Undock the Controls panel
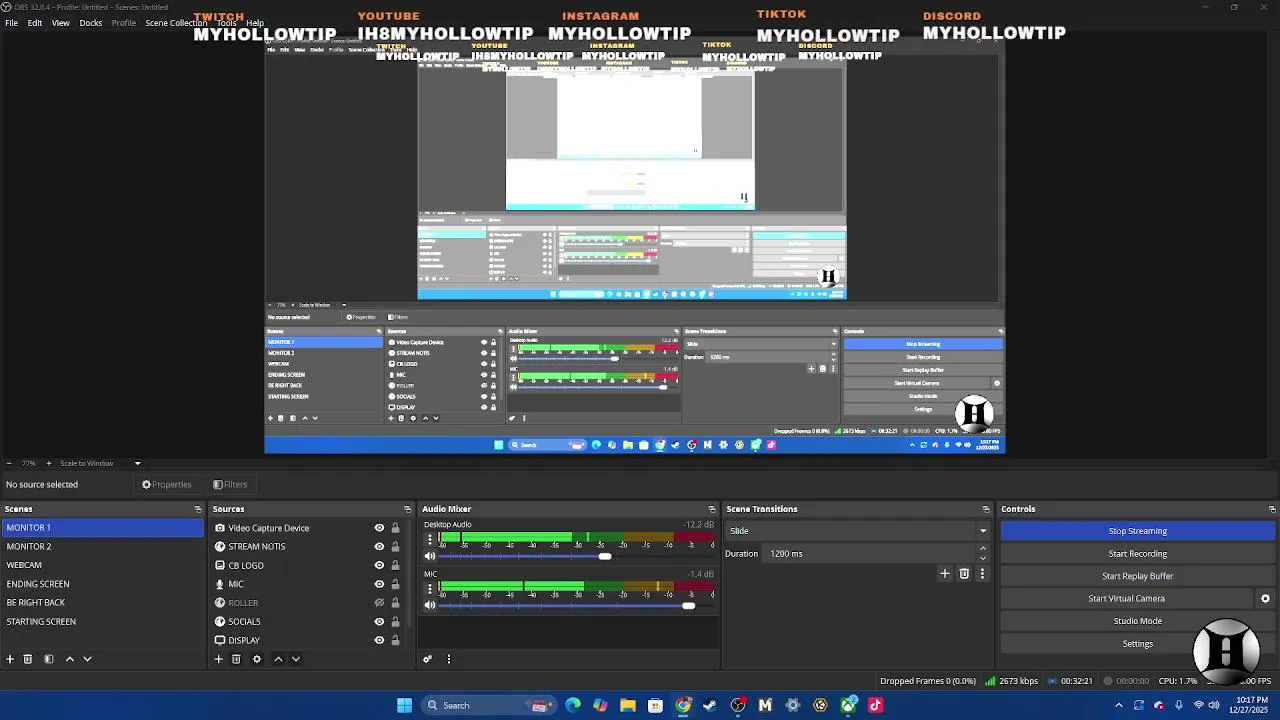Image resolution: width=1280 pixels, height=720 pixels. (x=1272, y=509)
